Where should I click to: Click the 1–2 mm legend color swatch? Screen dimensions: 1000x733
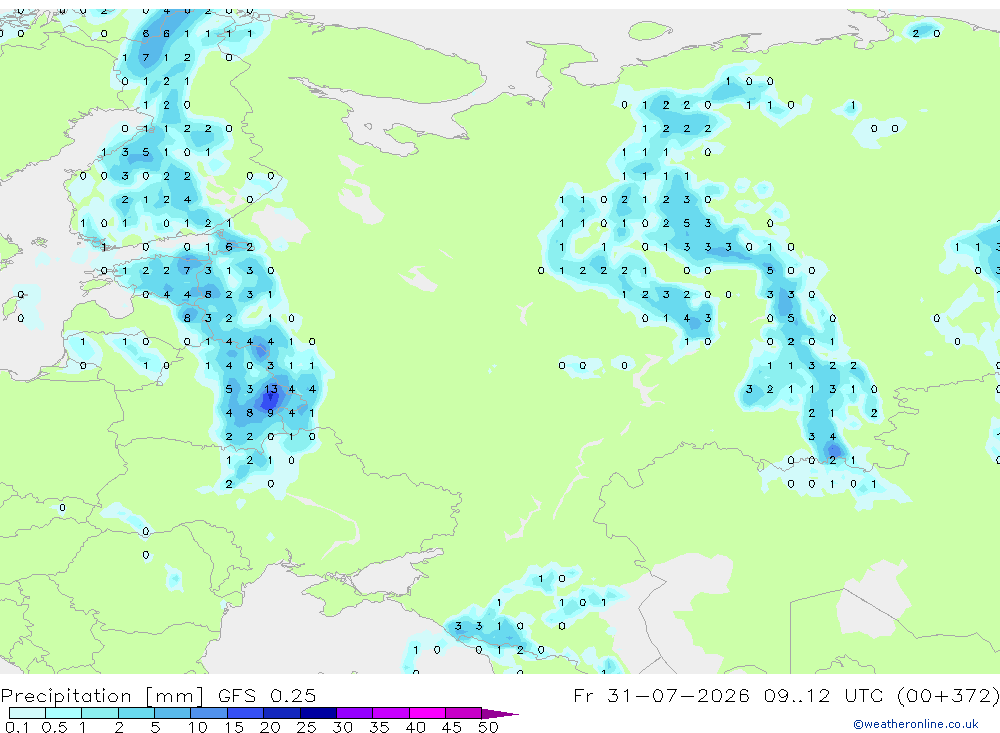[x=100, y=713]
